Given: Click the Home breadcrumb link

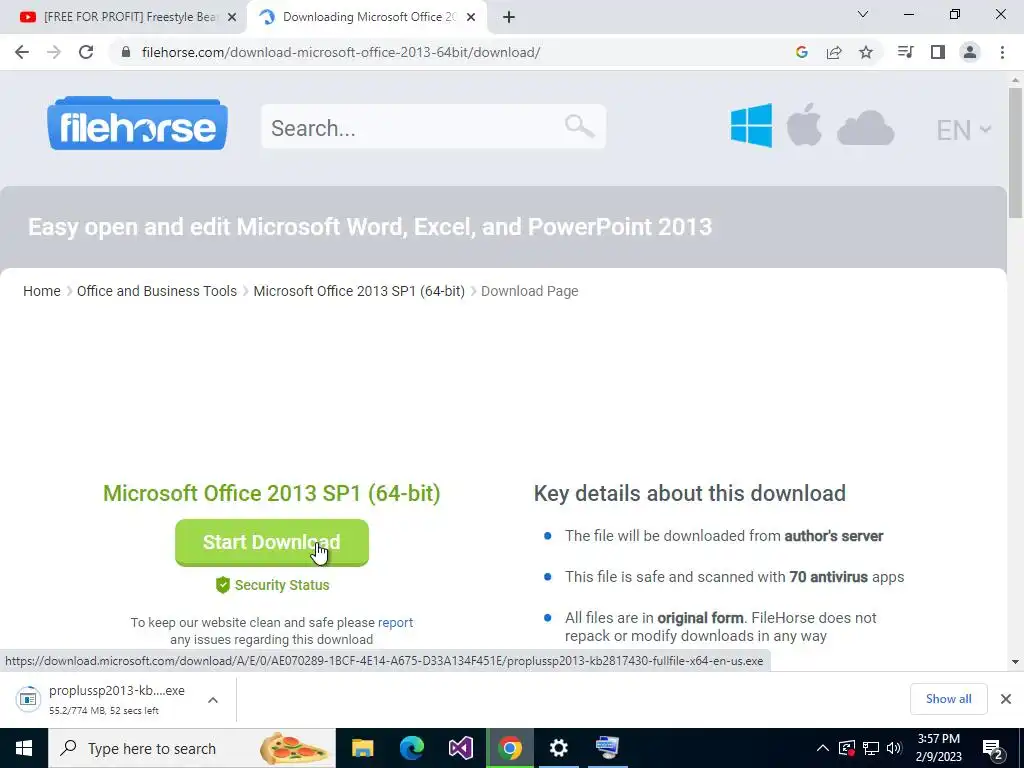Looking at the screenshot, I should click(42, 291).
